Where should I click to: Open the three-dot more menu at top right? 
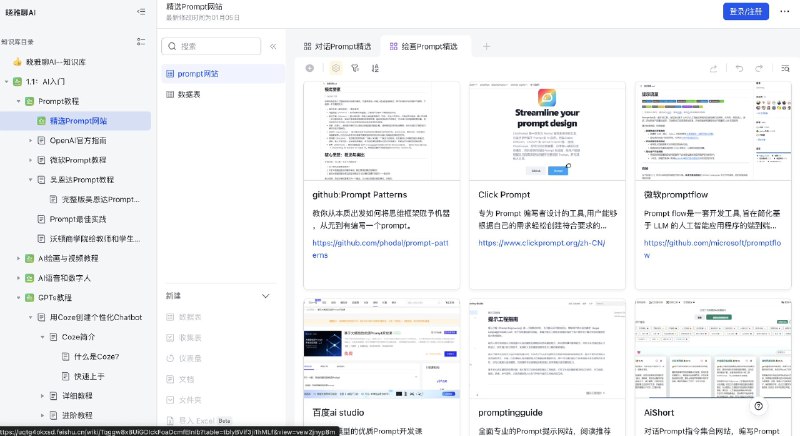point(785,11)
